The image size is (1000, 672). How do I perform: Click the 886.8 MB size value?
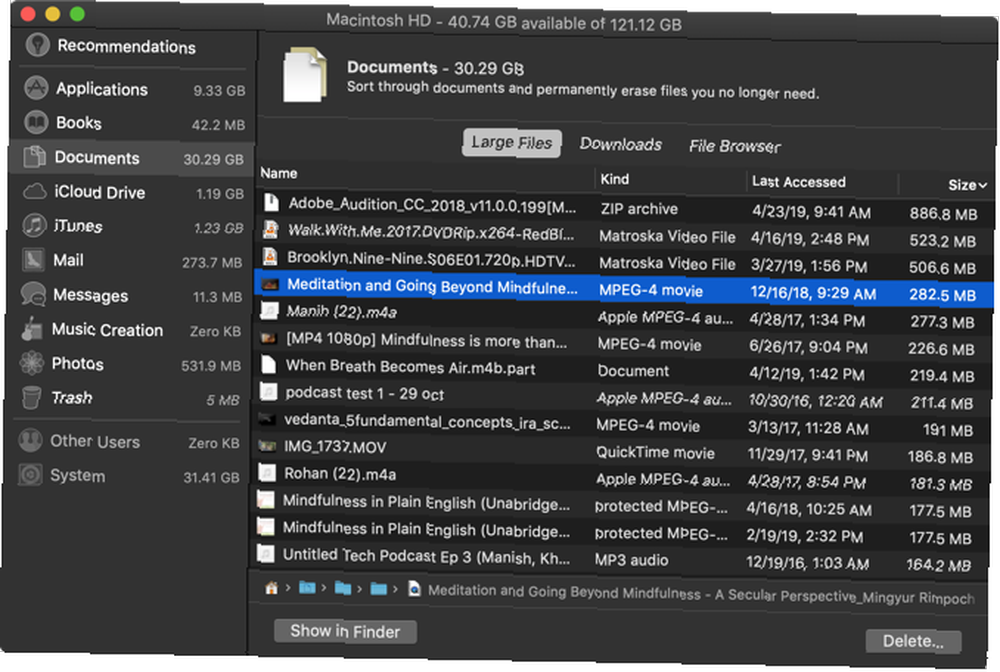tap(943, 214)
